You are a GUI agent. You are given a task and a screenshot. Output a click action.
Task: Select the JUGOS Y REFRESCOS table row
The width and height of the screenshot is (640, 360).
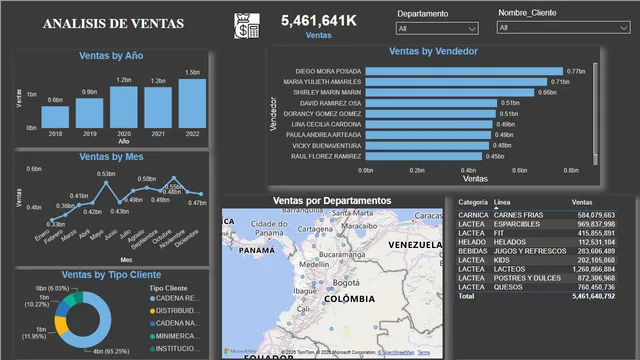click(x=536, y=251)
